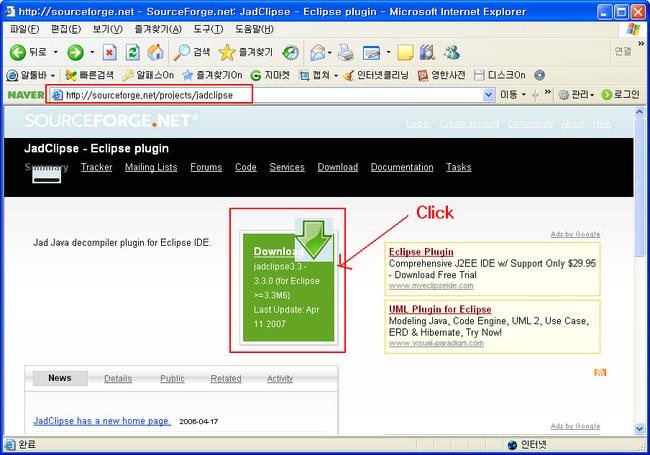Click the Edit page icon

pos(371,53)
